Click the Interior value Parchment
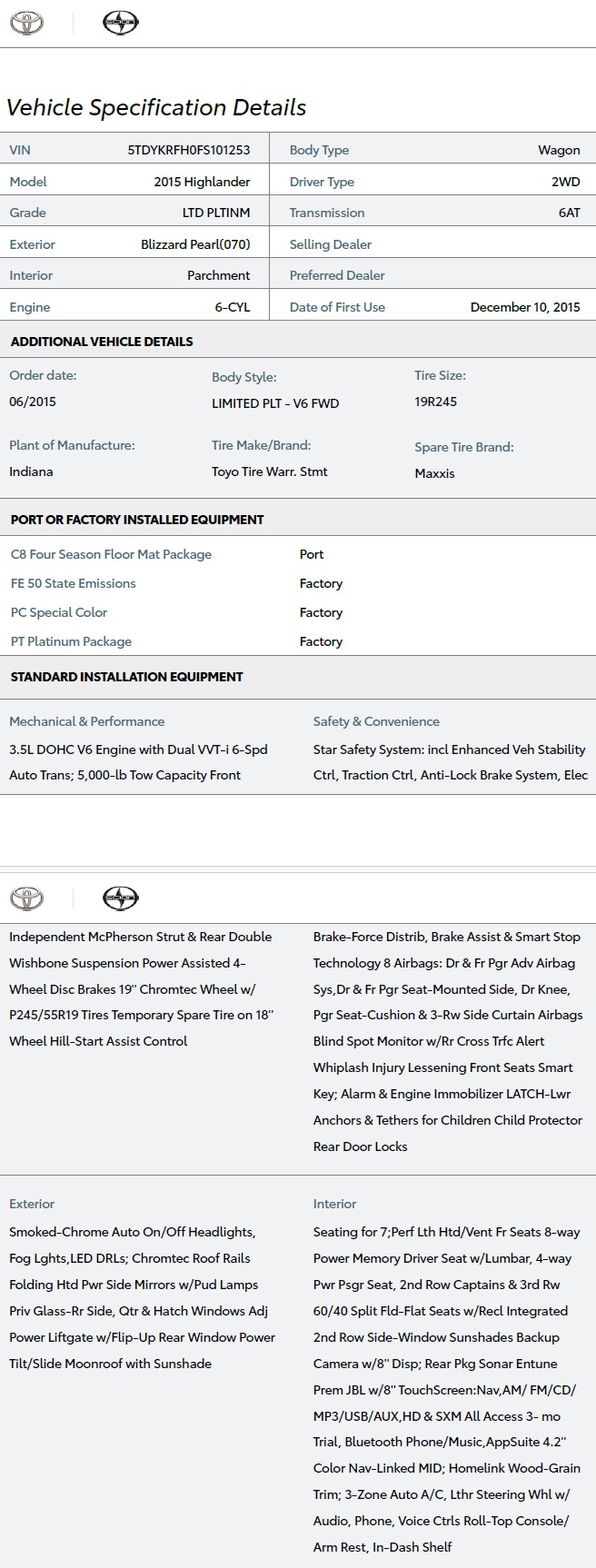 click(219, 275)
